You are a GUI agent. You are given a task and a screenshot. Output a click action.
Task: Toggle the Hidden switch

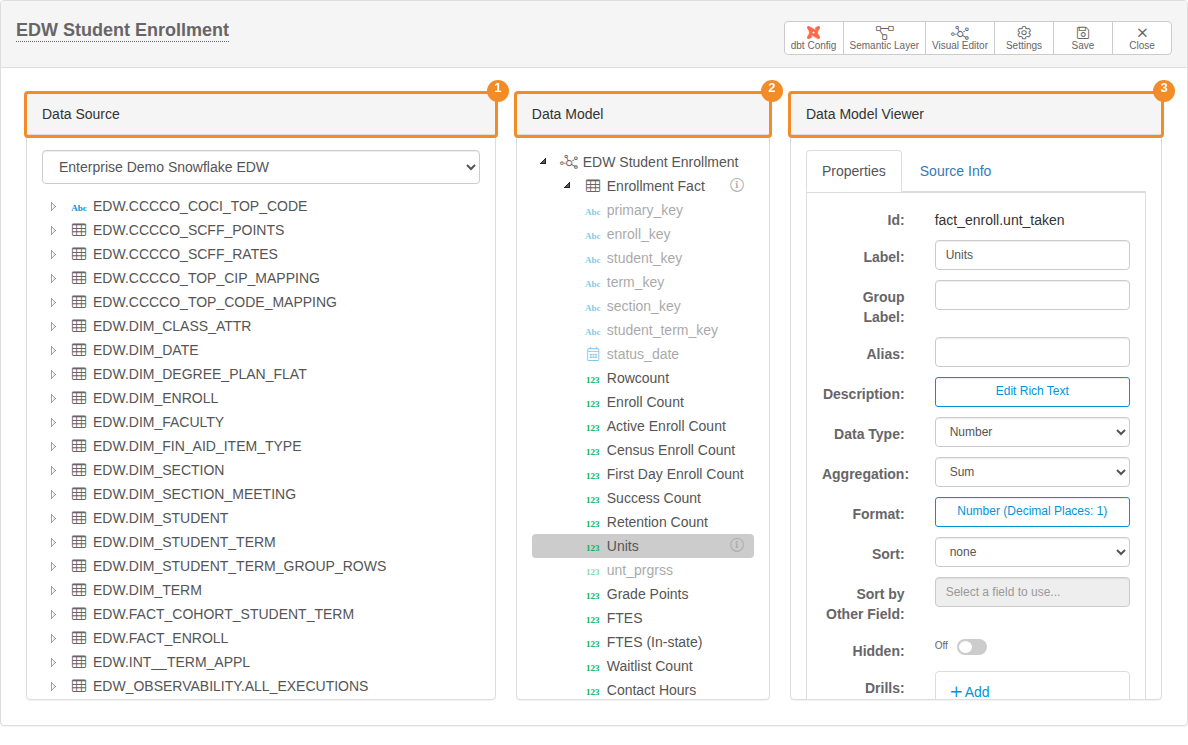(x=971, y=646)
